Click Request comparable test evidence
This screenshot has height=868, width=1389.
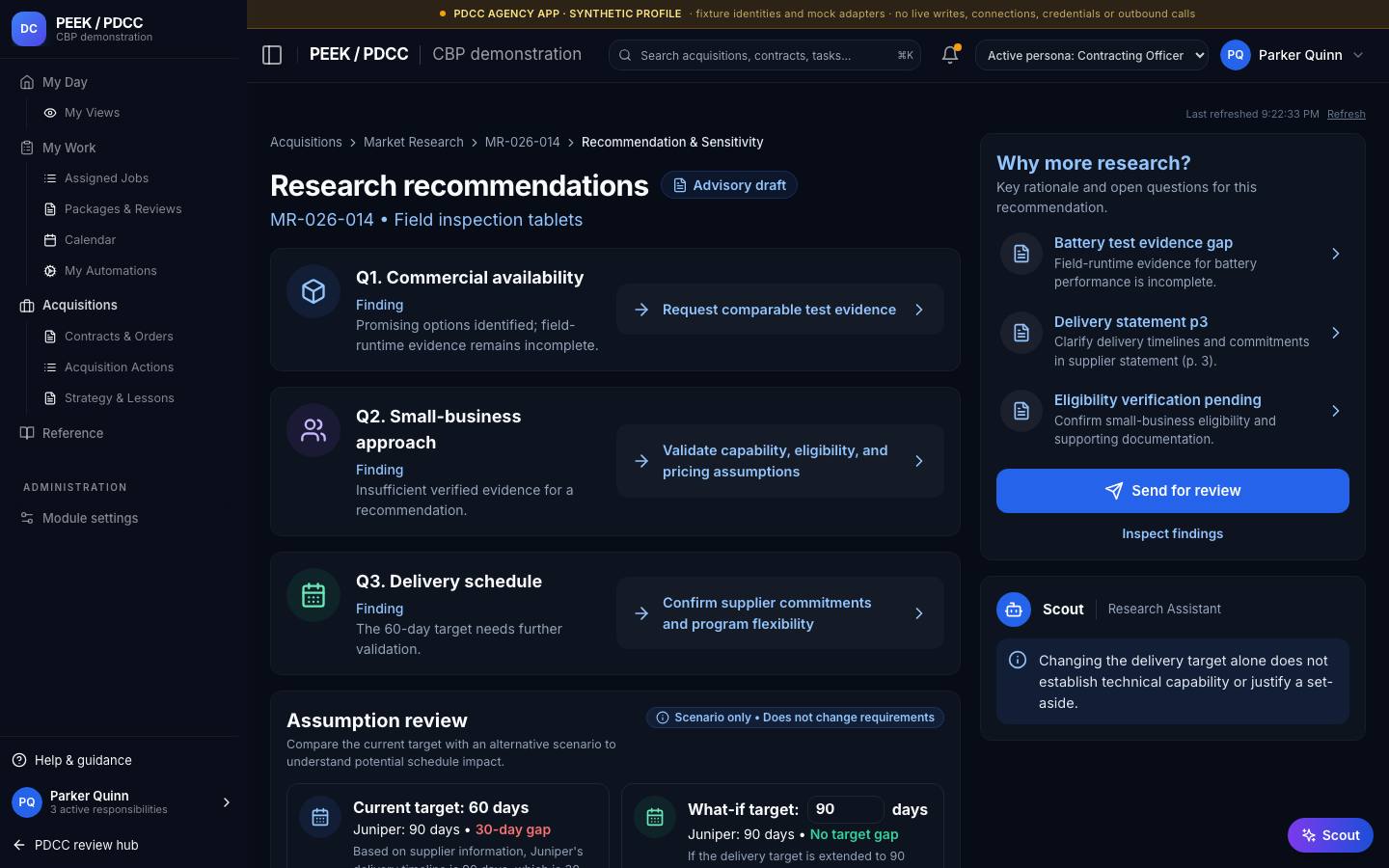click(780, 310)
